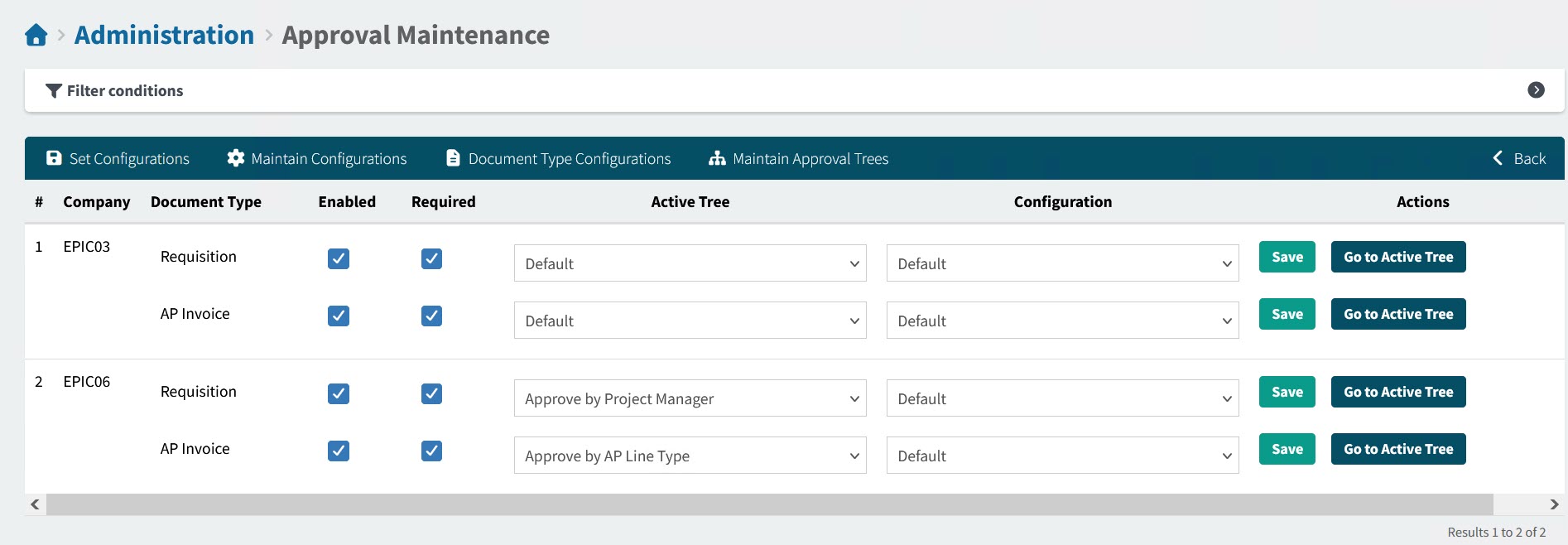
Task: Open Active Tree dropdown for EPIC03 AP Invoice
Action: pyautogui.click(x=690, y=321)
